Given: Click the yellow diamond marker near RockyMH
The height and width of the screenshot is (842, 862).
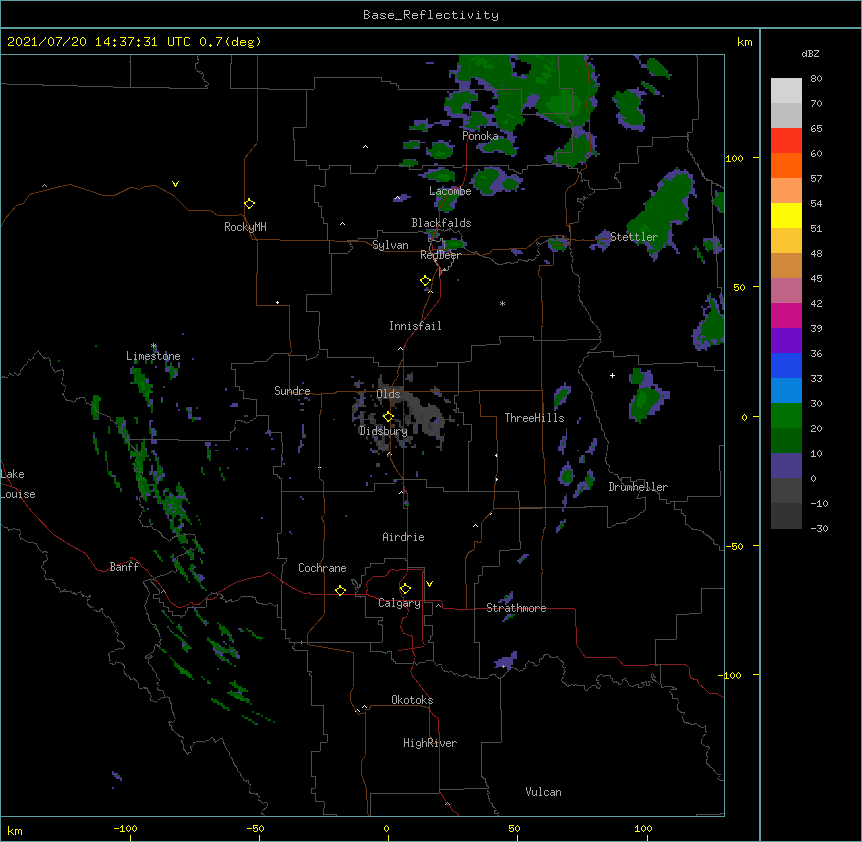Looking at the screenshot, I should point(250,204).
